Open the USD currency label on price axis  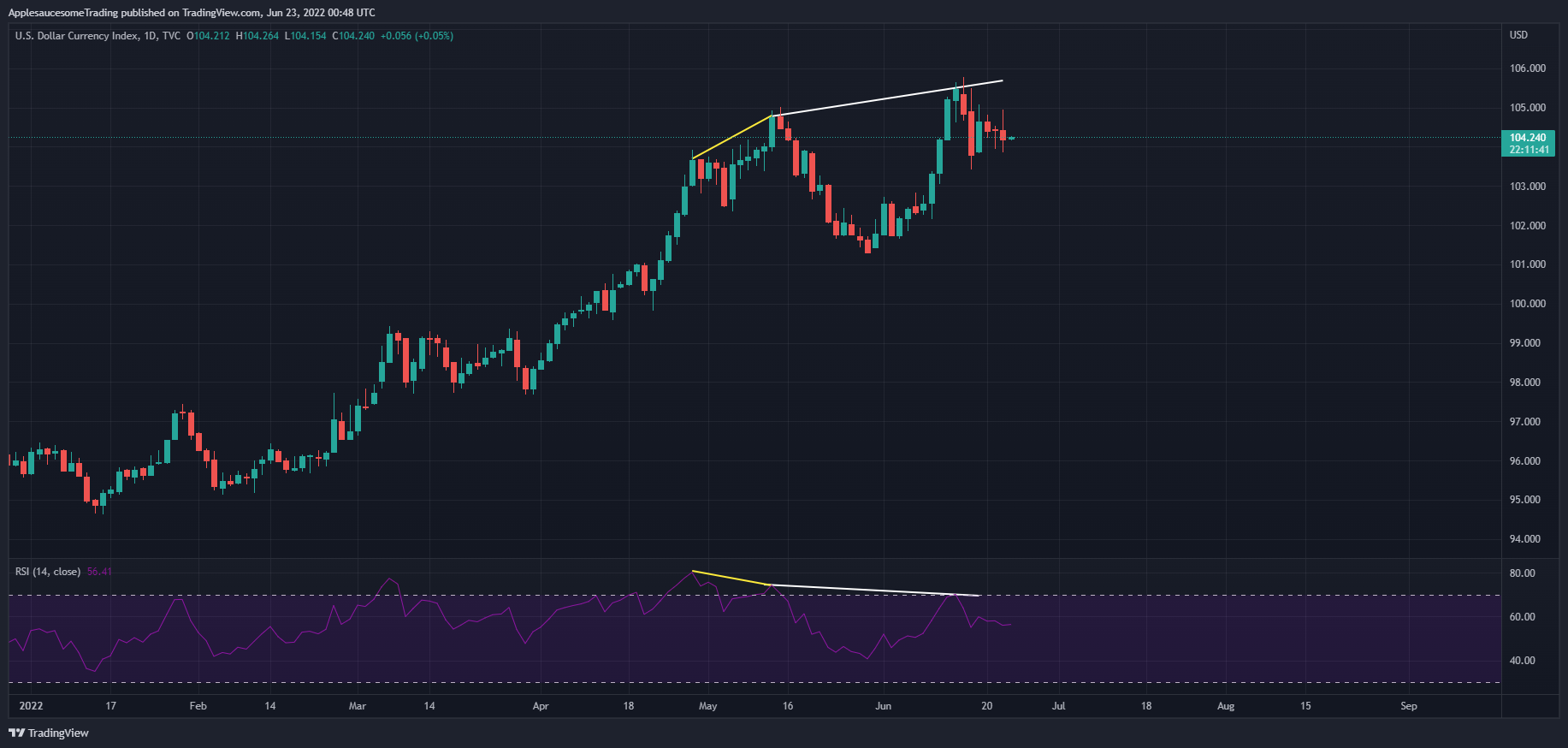(1518, 35)
